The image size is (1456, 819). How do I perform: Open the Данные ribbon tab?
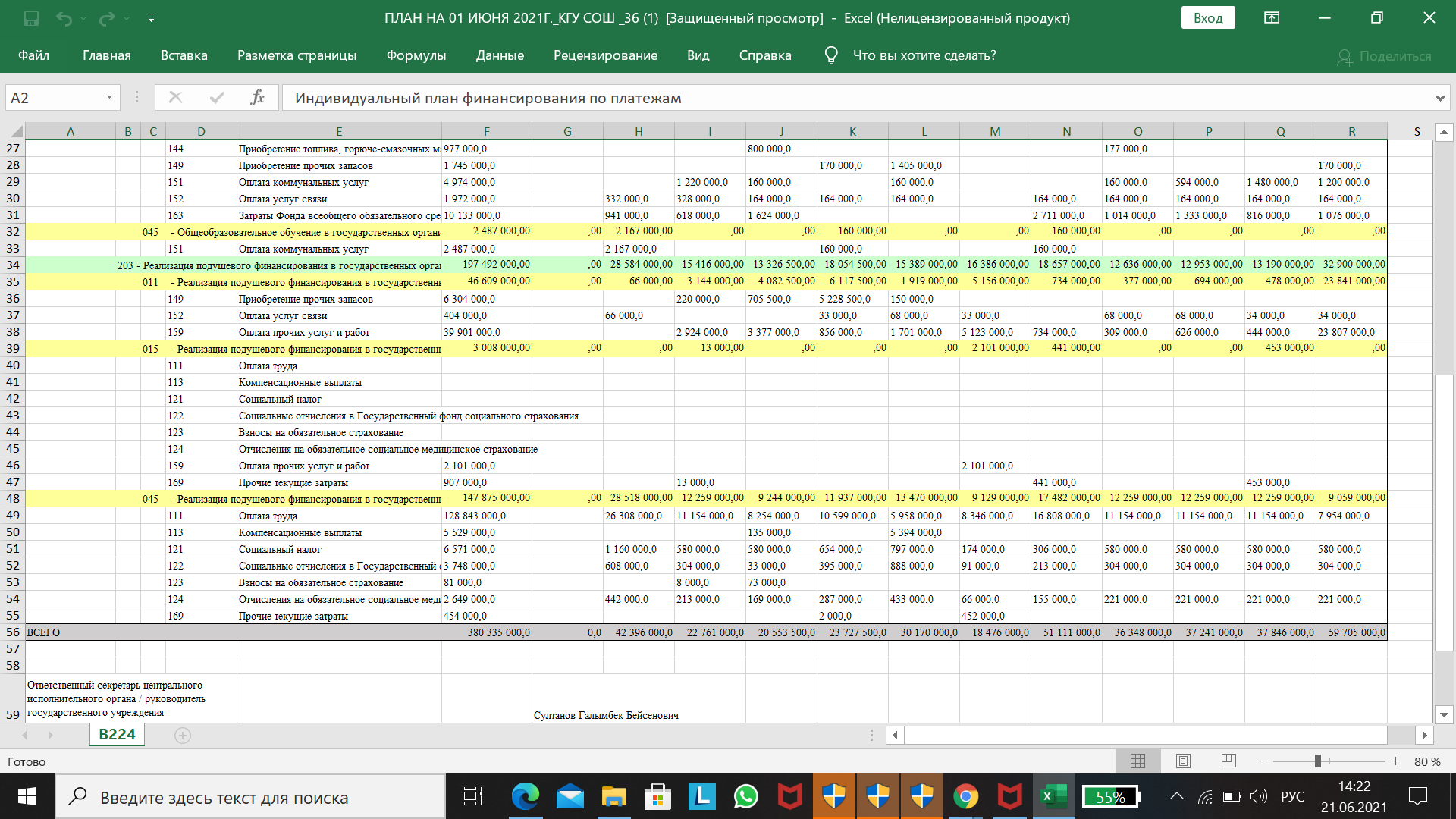500,55
